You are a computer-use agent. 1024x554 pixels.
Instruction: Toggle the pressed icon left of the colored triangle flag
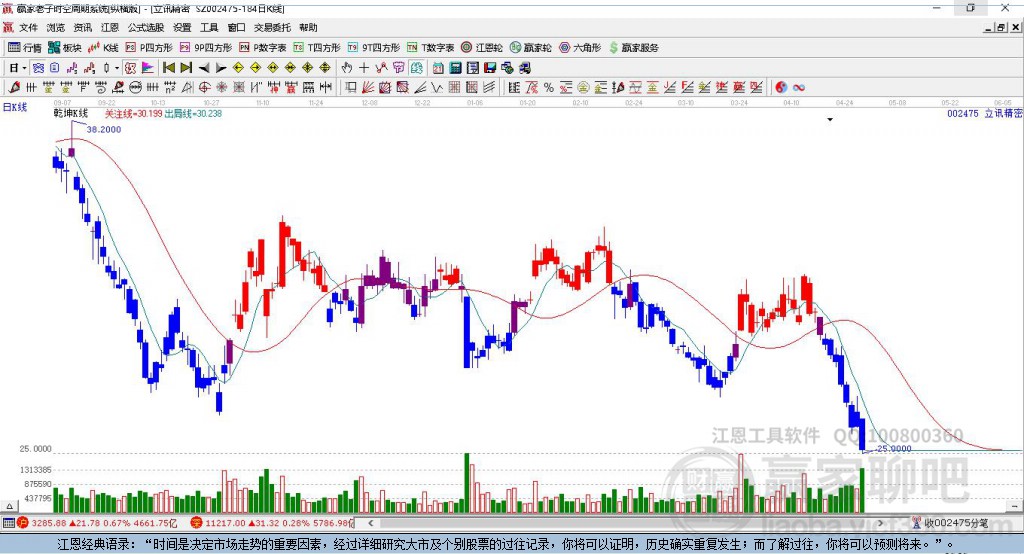pos(131,68)
